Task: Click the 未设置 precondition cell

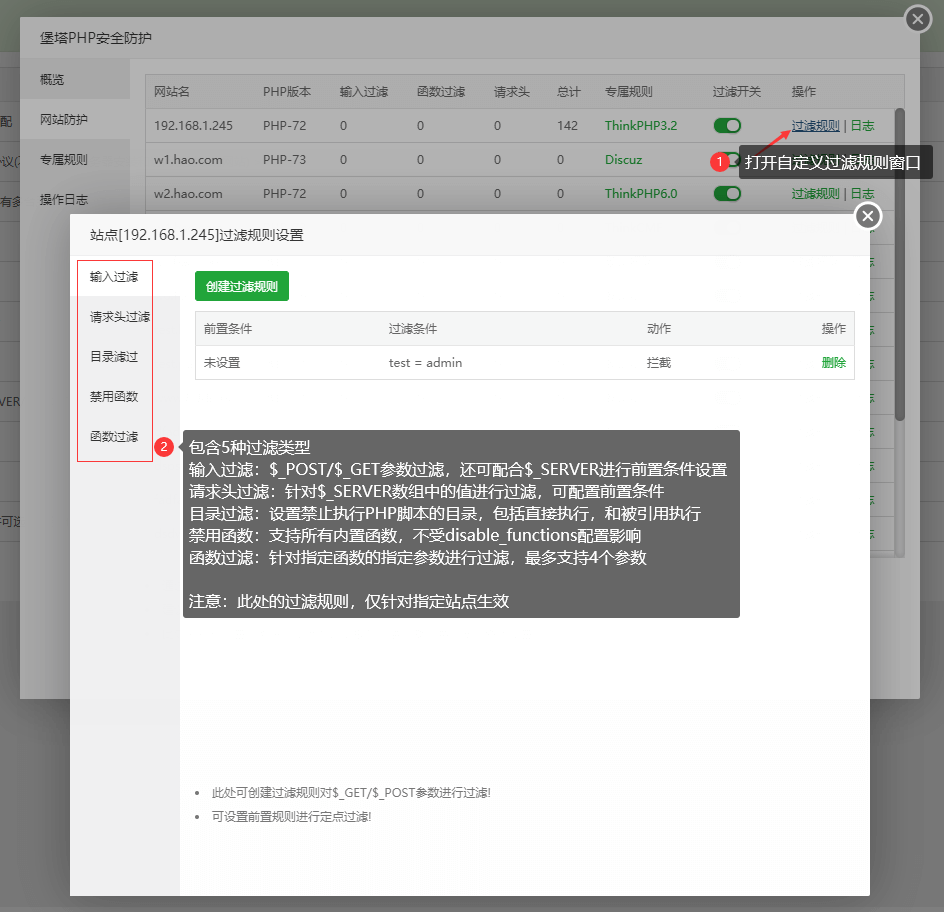Action: tap(222, 362)
